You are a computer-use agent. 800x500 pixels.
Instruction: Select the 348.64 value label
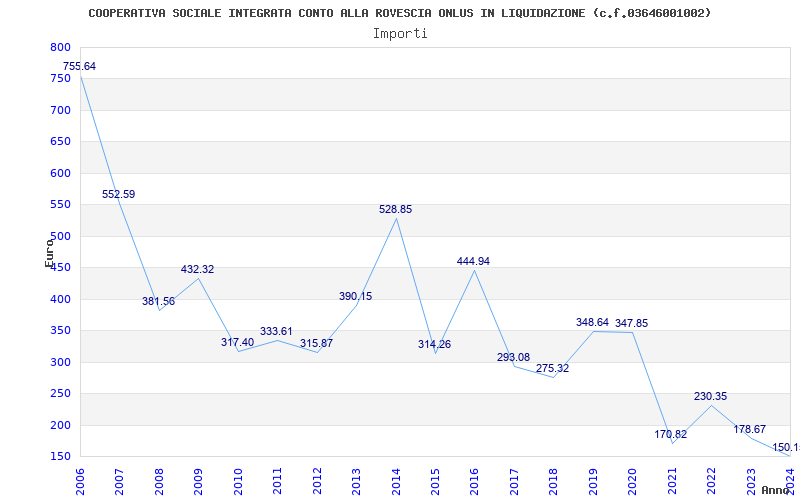pyautogui.click(x=592, y=322)
